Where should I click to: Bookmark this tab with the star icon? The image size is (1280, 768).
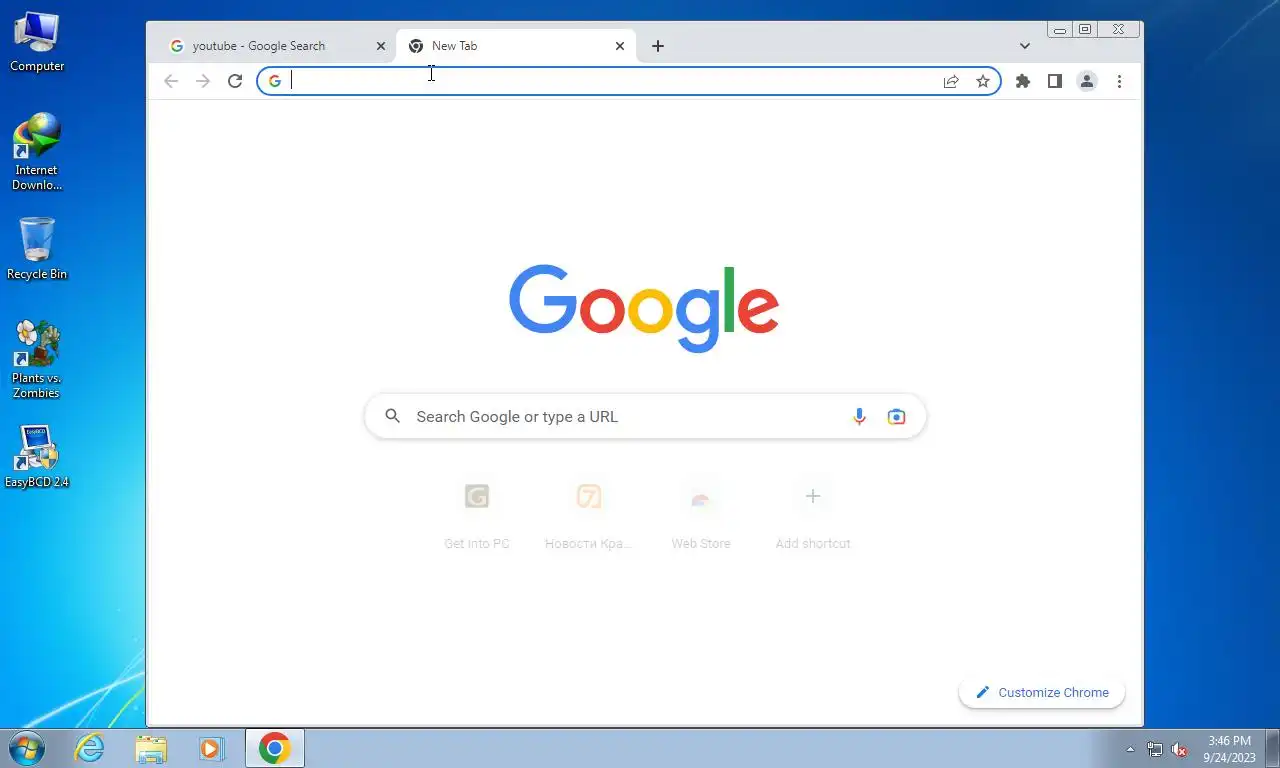pyautogui.click(x=983, y=81)
